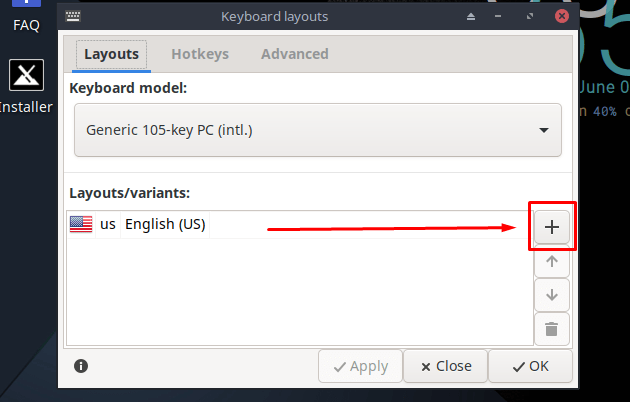Image resolution: width=630 pixels, height=402 pixels.
Task: Click the keyboard icon in title bar
Action: [73, 16]
